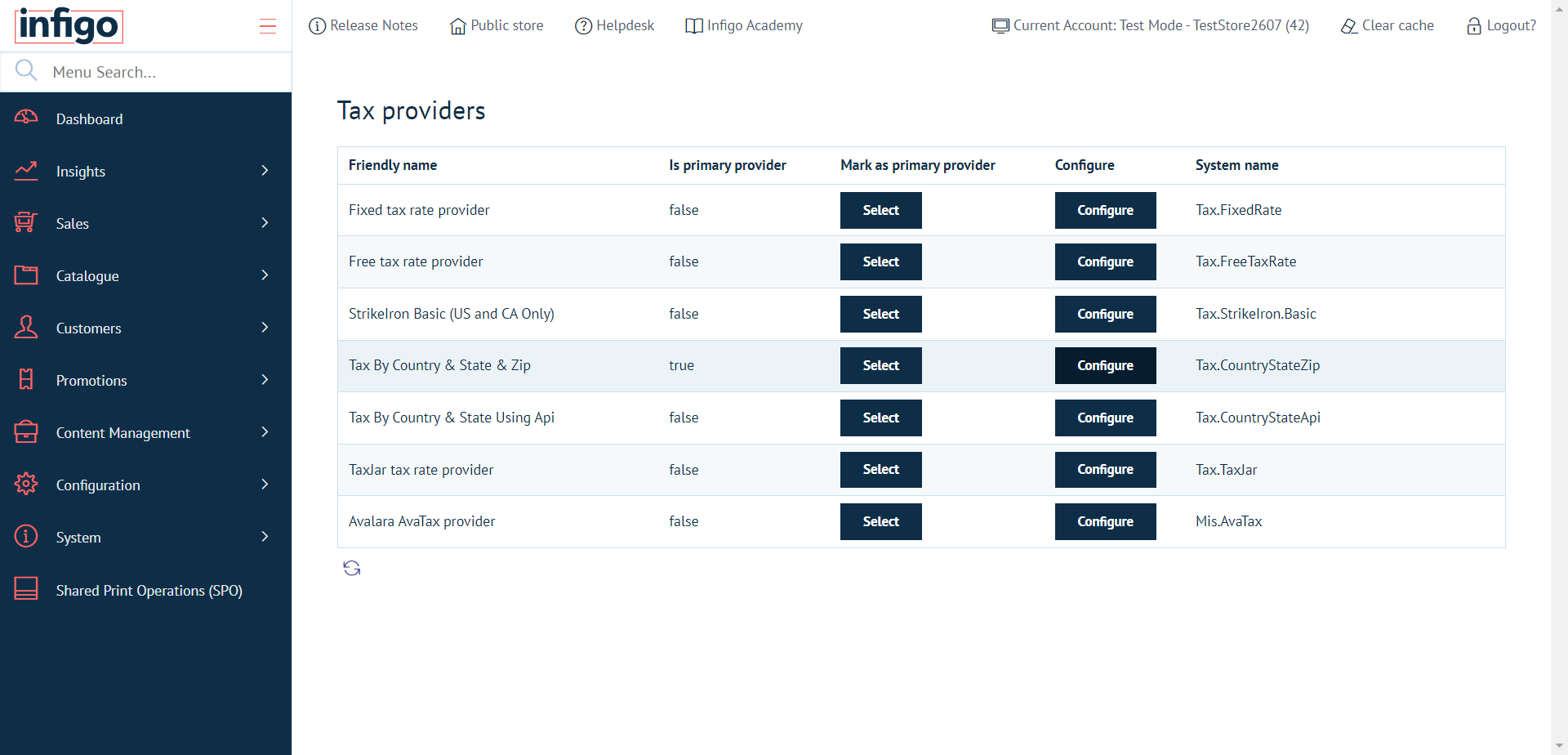Toggle the hamburger menu icon
The width and height of the screenshot is (1568, 755).
268,26
